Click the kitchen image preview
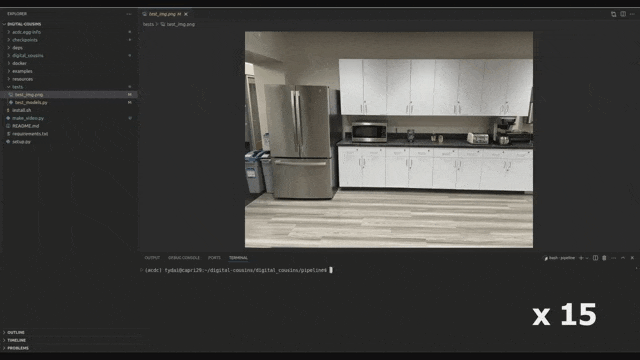Viewport: 640px width, 360px height. (x=389, y=140)
